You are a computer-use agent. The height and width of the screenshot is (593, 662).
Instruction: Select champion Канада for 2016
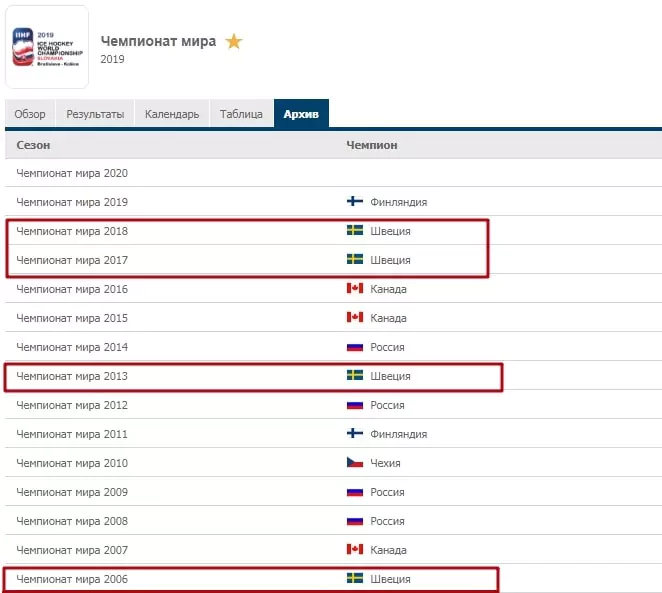[388, 289]
